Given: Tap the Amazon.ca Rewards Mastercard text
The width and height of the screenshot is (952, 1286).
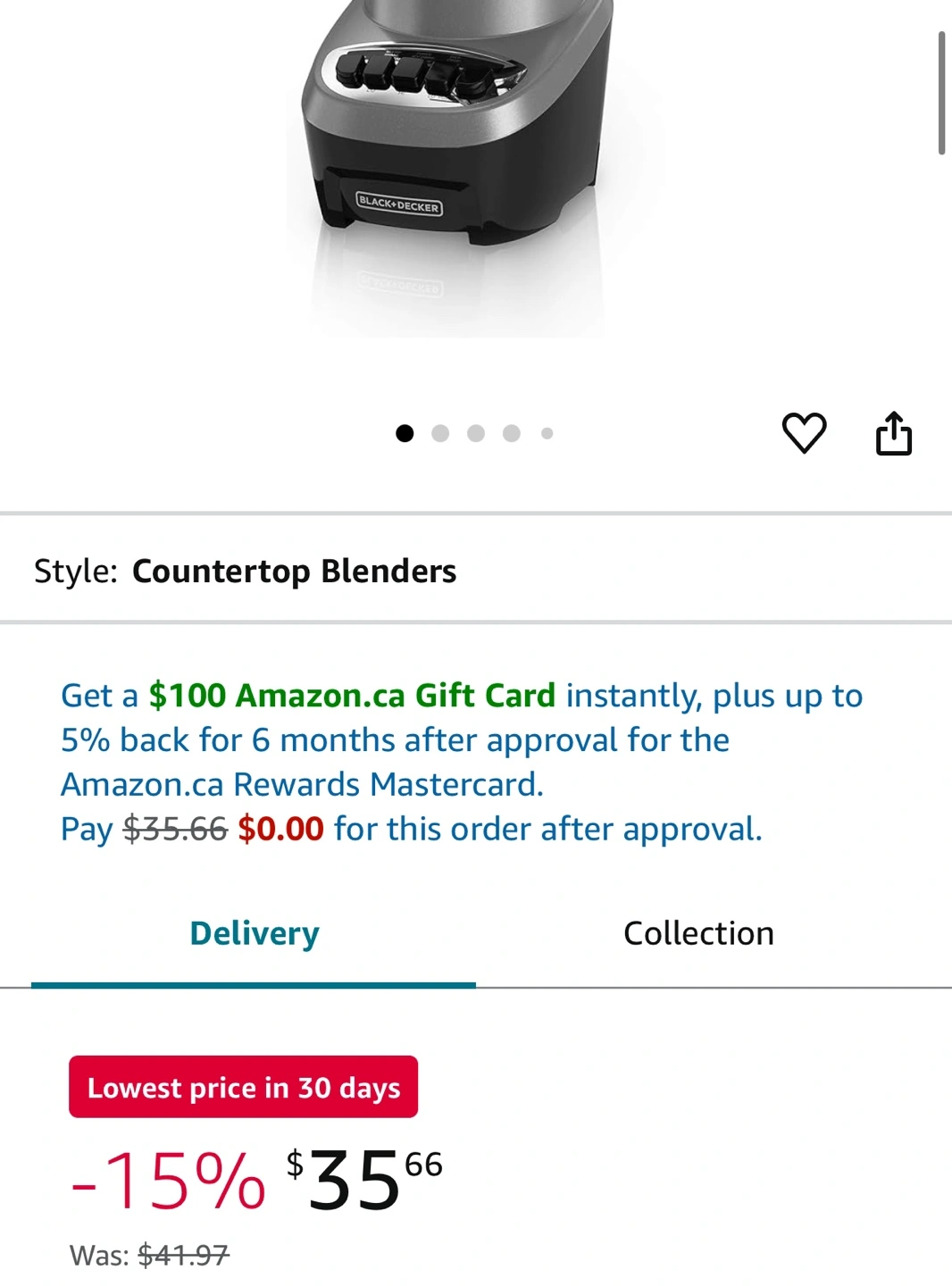Looking at the screenshot, I should coord(302,785).
